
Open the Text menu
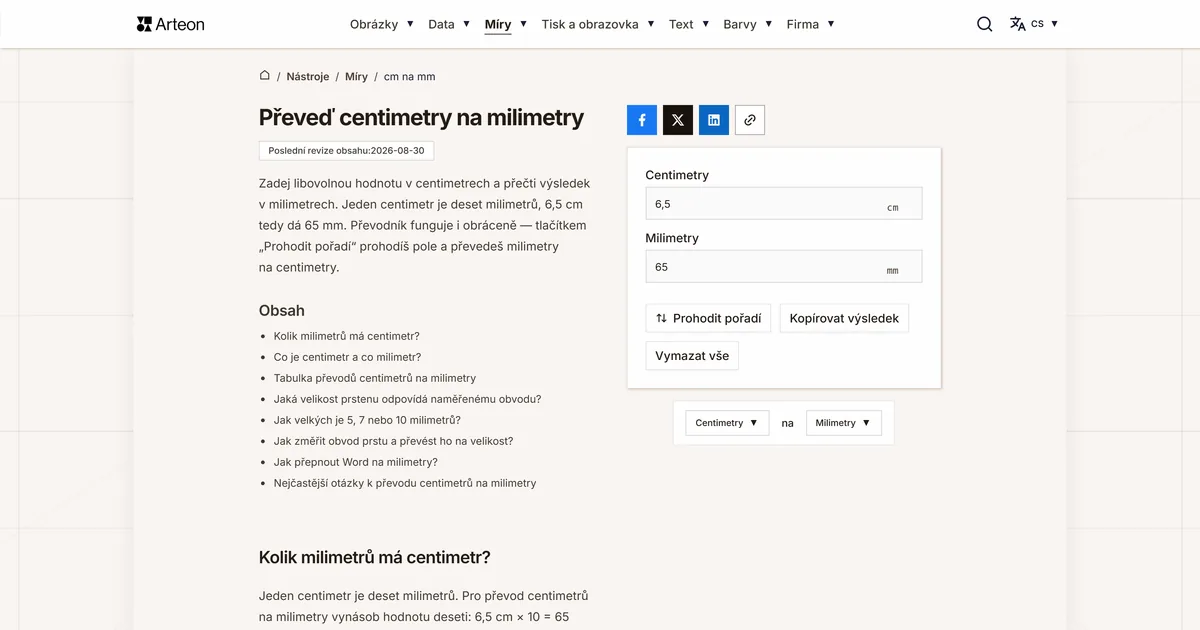coord(689,24)
